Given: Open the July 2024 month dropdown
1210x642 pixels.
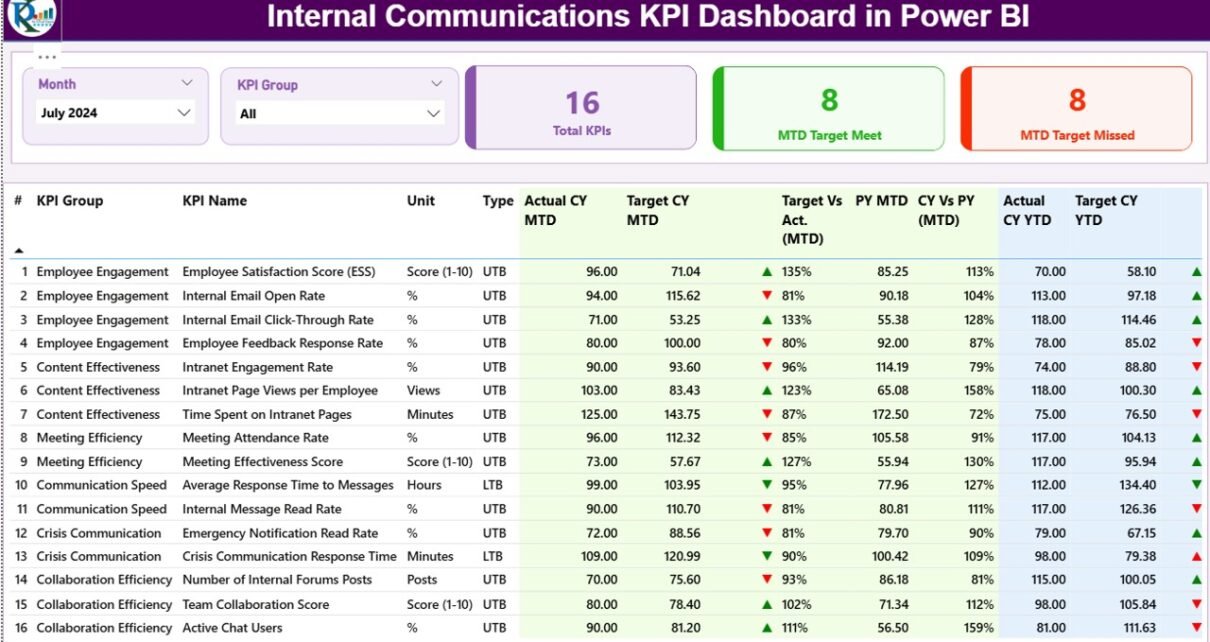Looking at the screenshot, I should (184, 113).
